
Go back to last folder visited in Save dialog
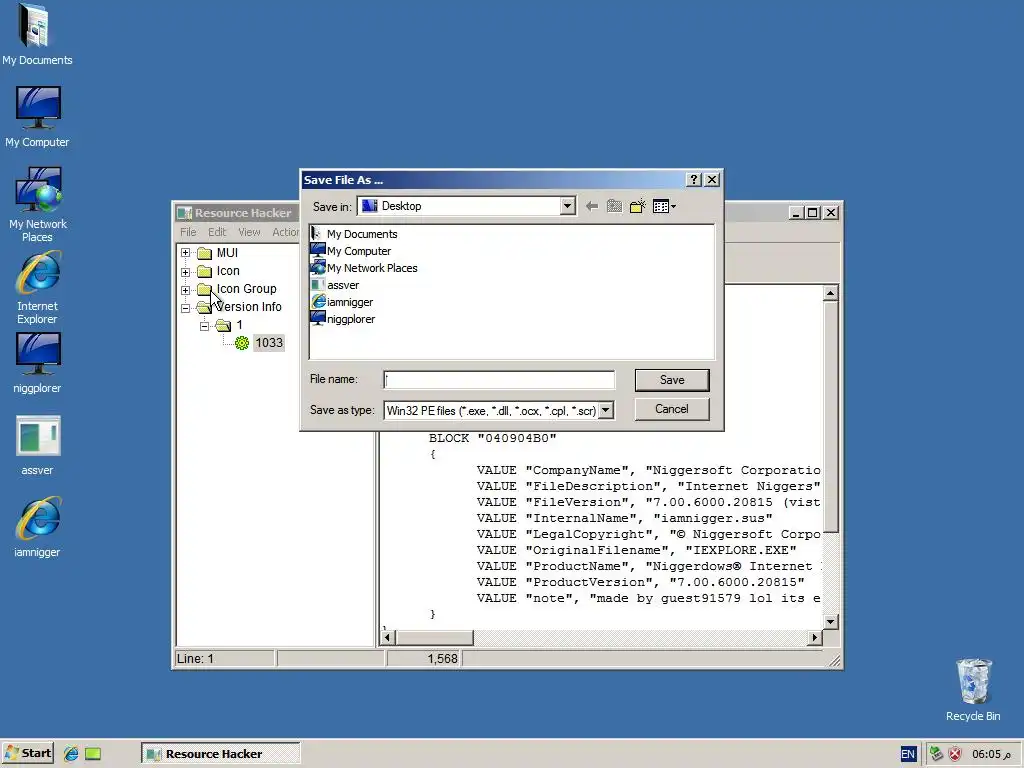click(x=592, y=206)
